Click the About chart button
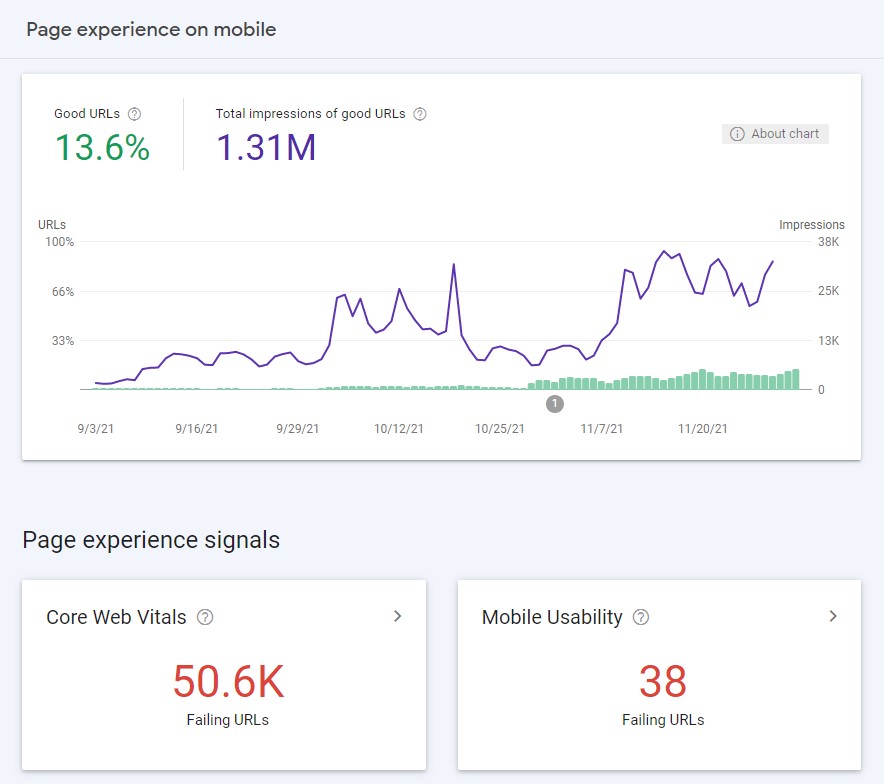Screen dimensions: 884x784 (775, 134)
